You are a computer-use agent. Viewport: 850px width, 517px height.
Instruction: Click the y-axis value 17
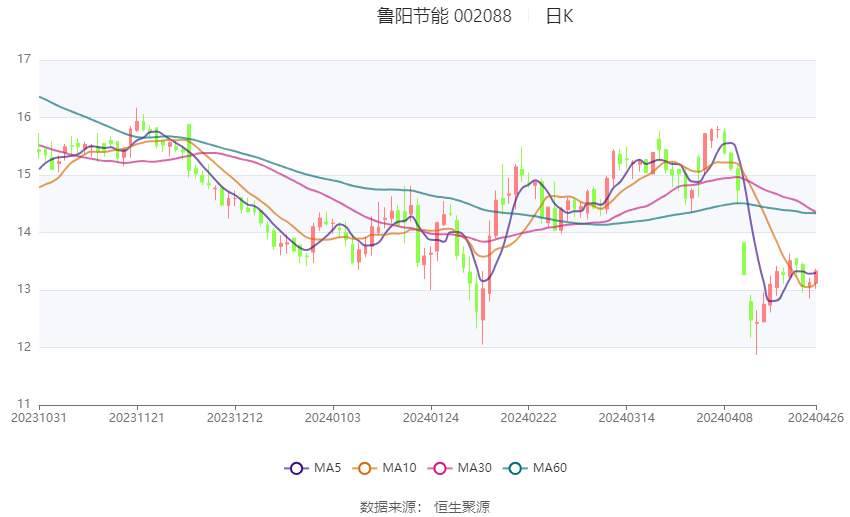pyautogui.click(x=24, y=59)
